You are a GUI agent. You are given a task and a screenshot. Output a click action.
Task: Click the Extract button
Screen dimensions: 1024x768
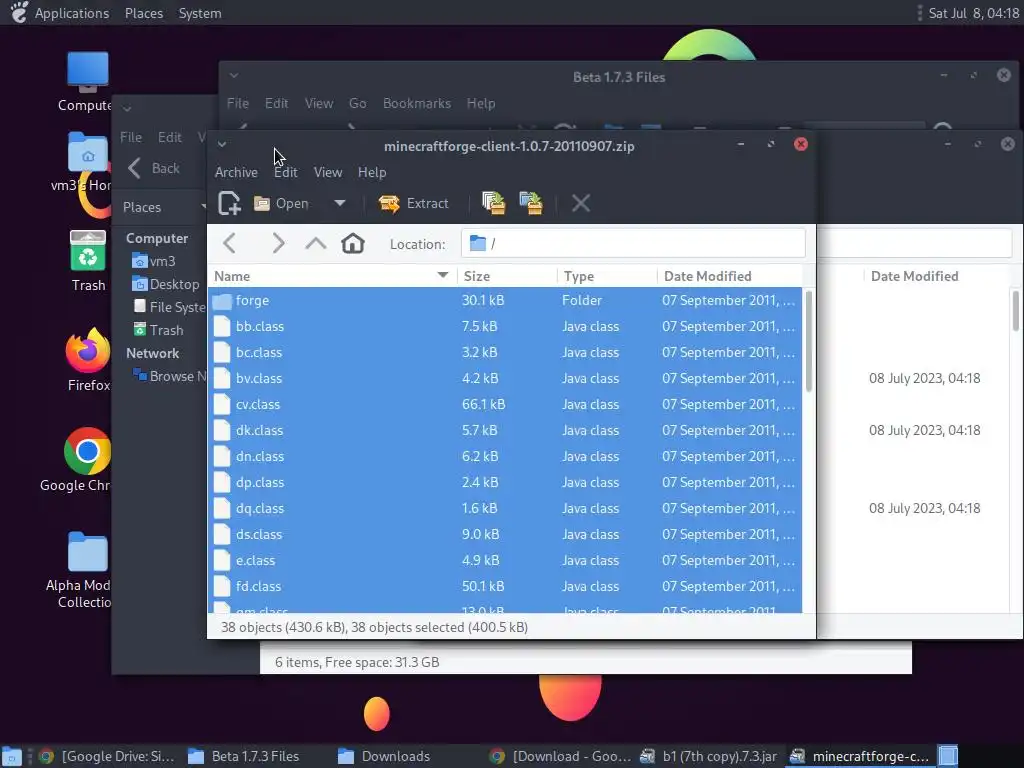[413, 203]
